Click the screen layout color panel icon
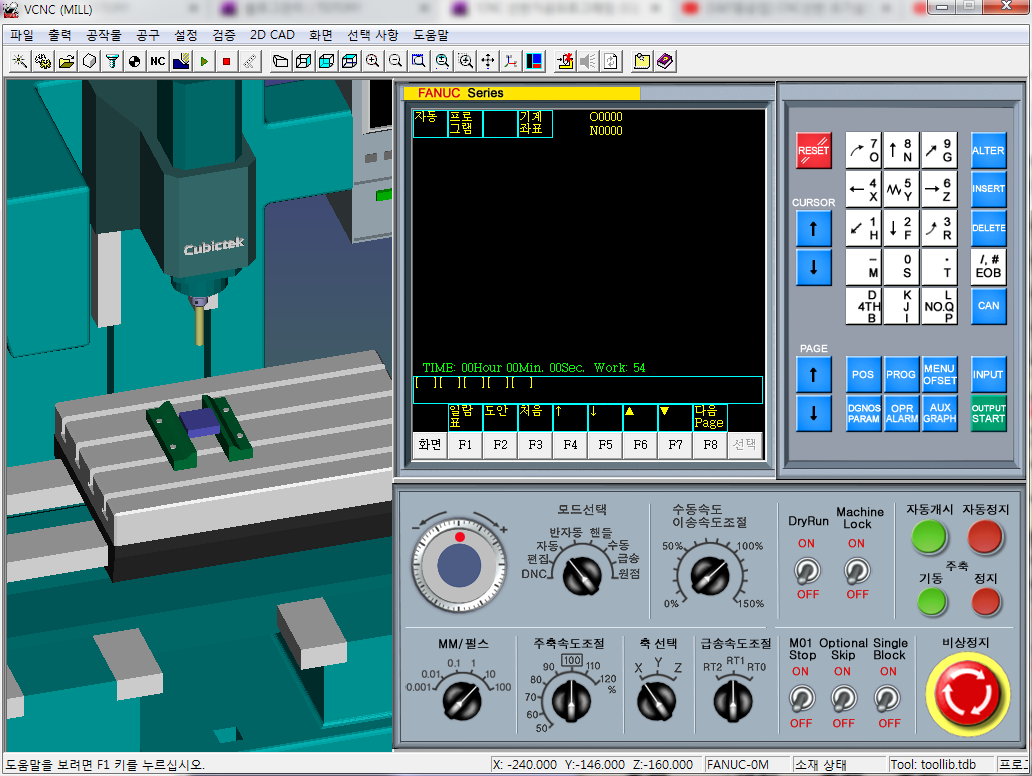This screenshot has width=1032, height=776. coord(534,61)
